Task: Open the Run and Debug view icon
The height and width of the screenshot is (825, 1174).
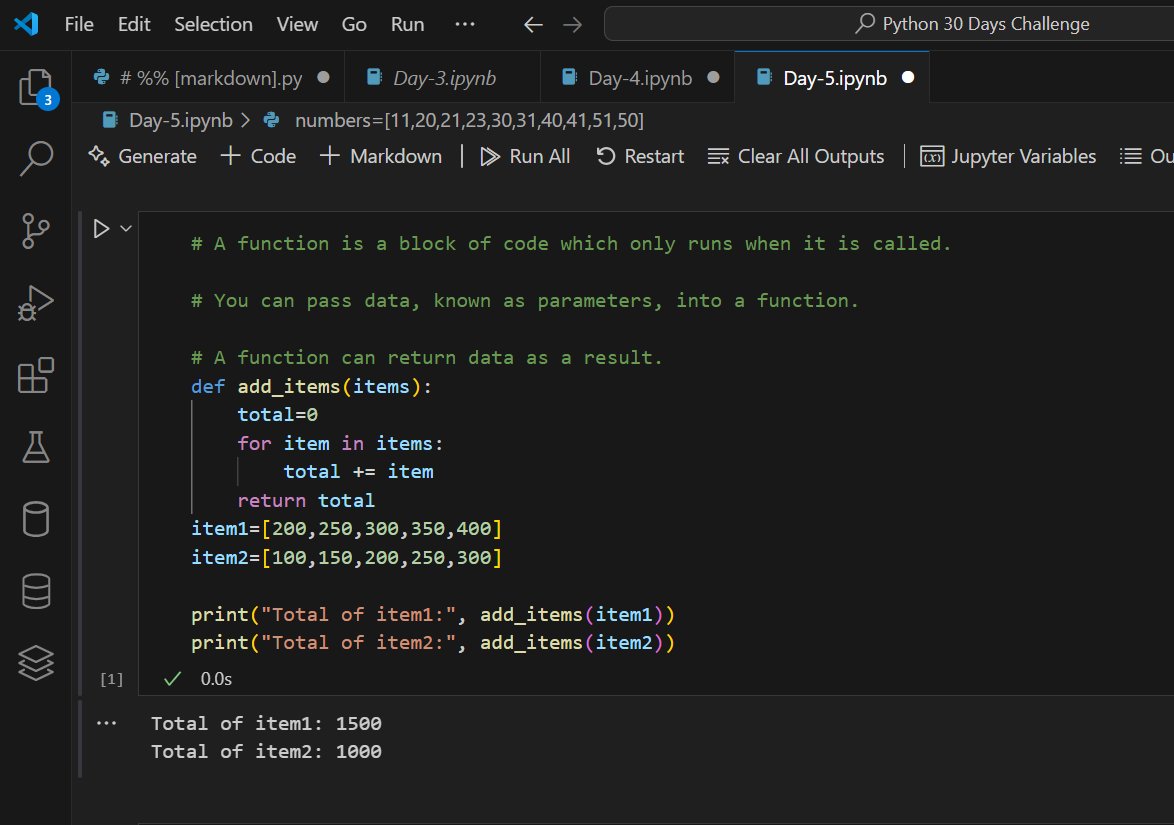Action: (36, 302)
